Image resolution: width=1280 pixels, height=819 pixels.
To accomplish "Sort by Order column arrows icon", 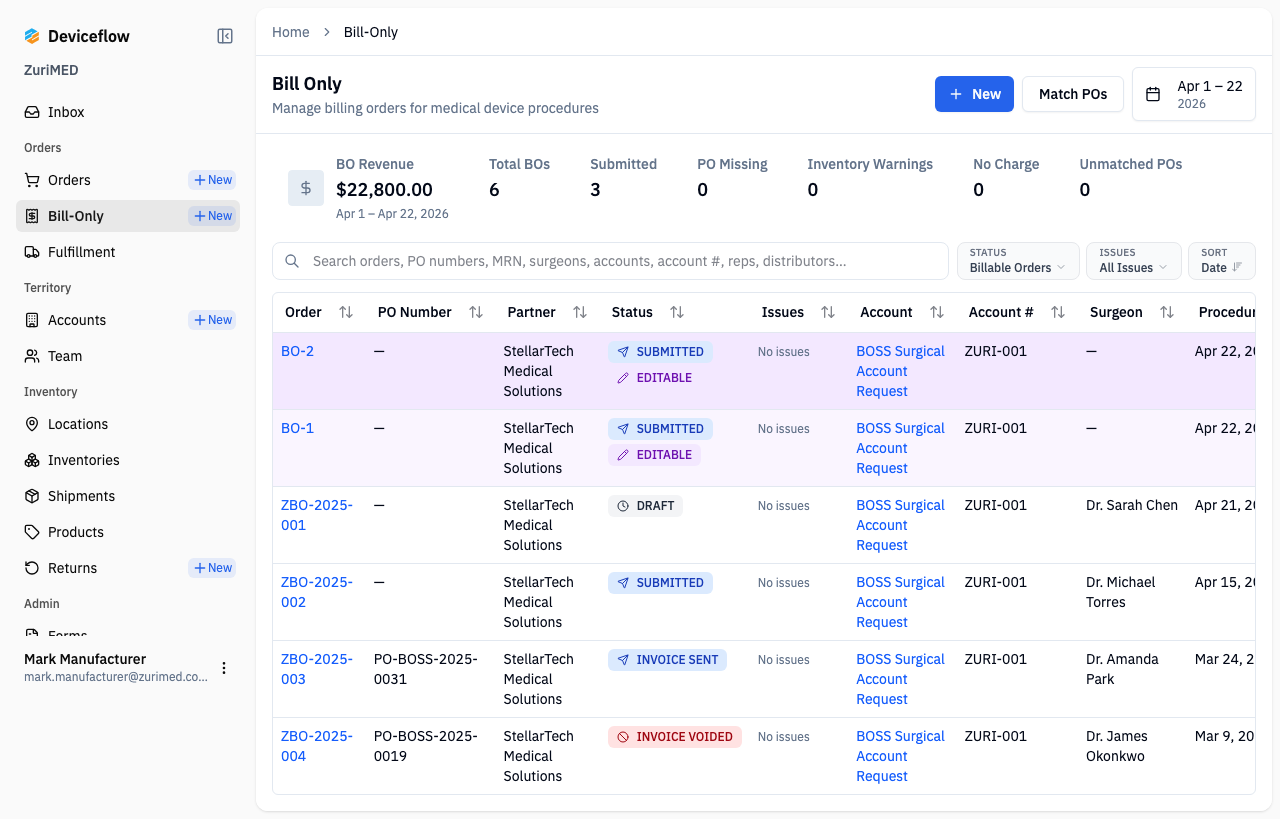I will (x=346, y=312).
